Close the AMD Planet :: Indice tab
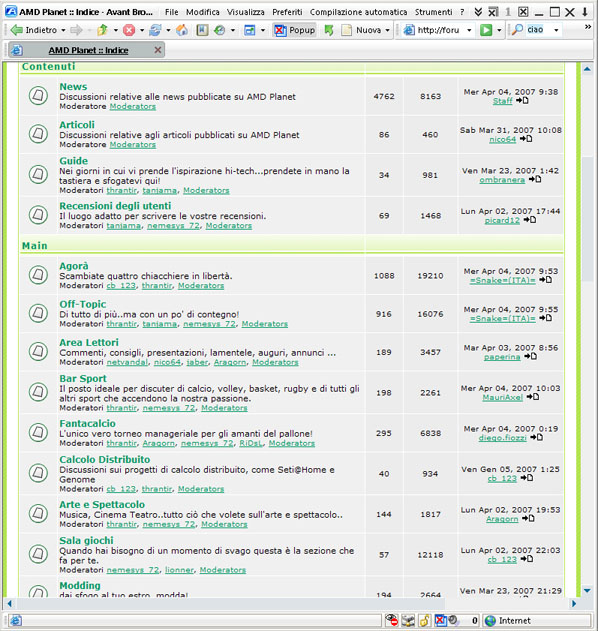Image resolution: width=598 pixels, height=631 pixels. coord(158,50)
